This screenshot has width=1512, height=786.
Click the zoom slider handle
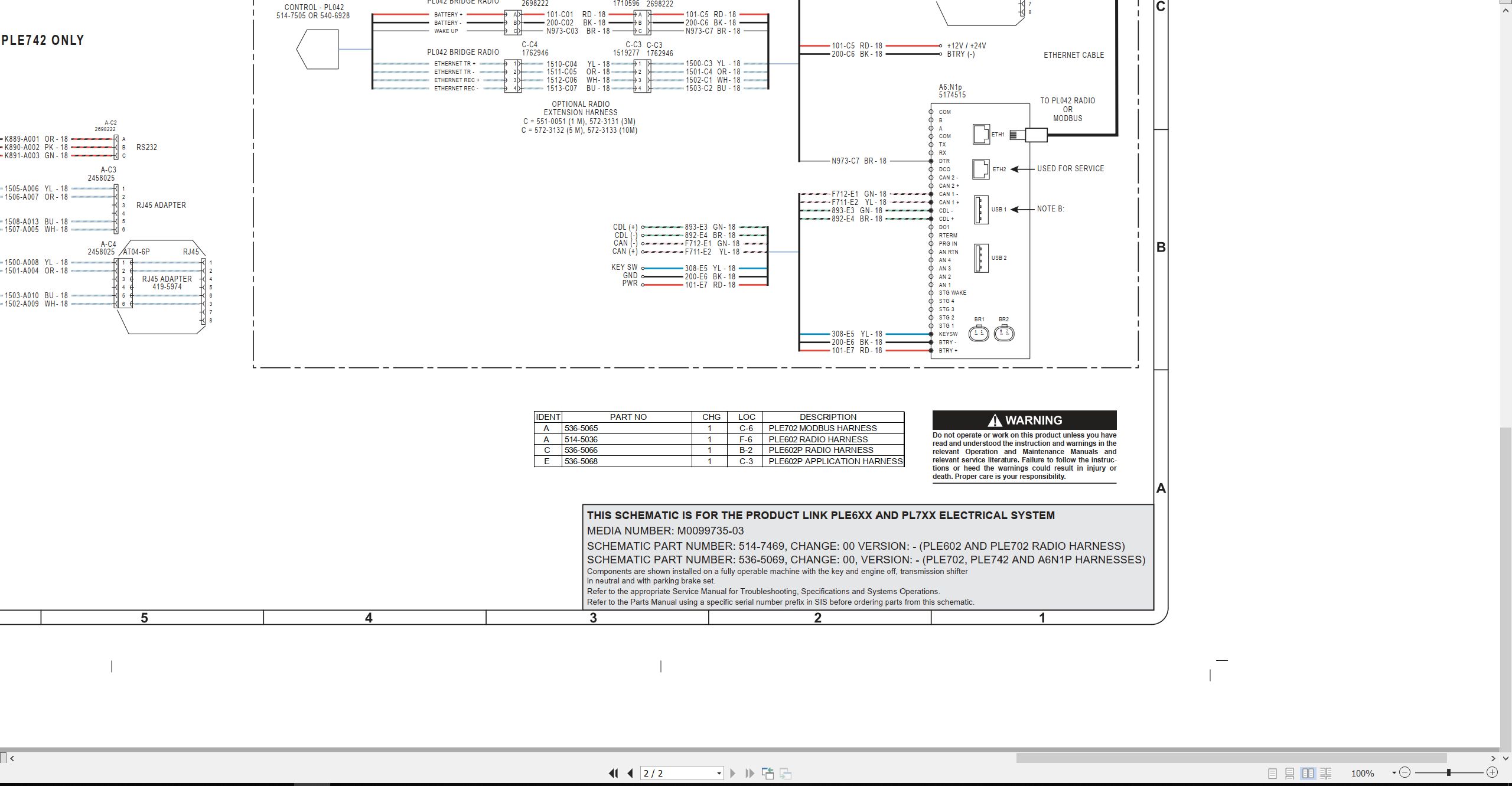coord(1448,772)
